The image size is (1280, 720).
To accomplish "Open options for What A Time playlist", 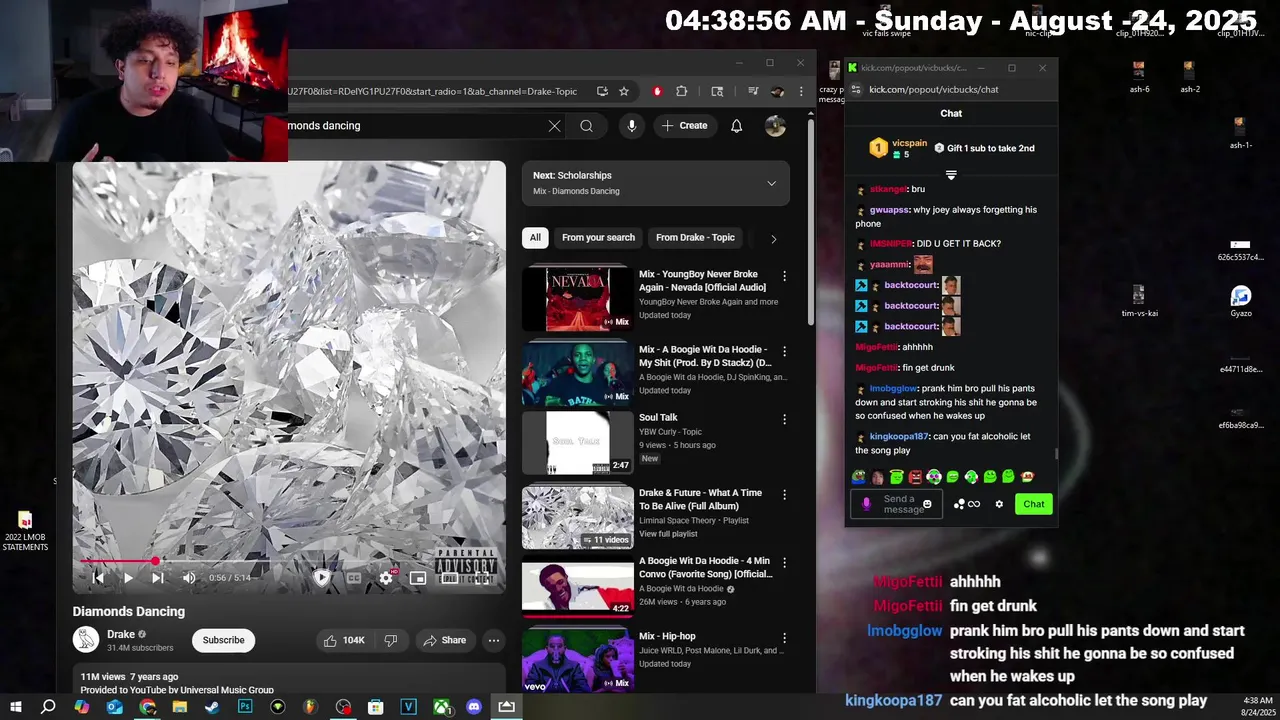I will coord(784,495).
